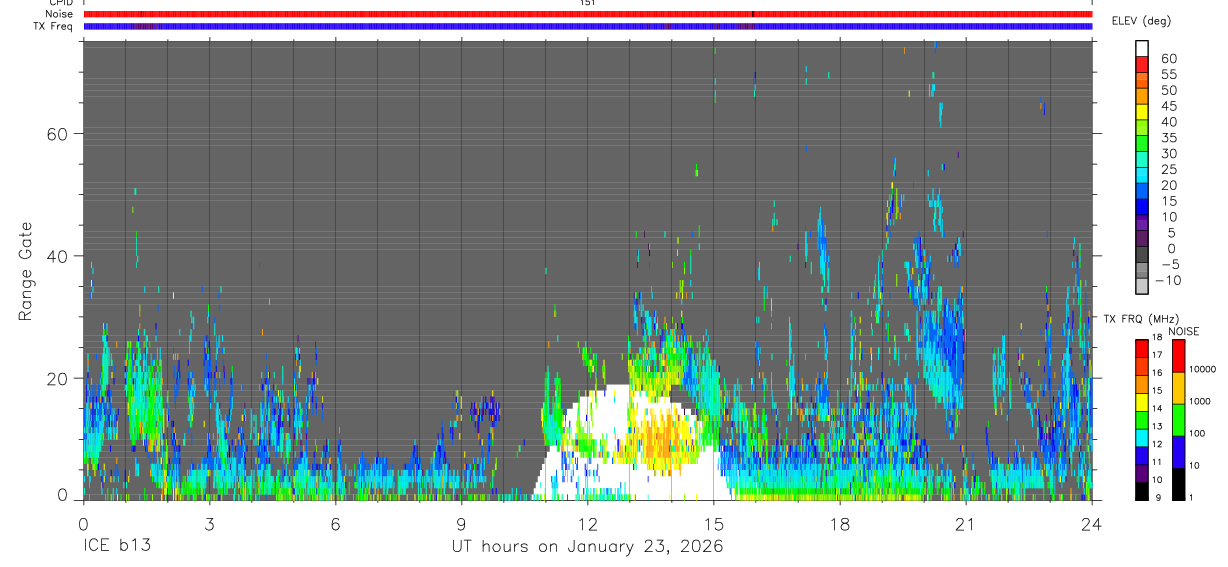This screenshot has height=567, width=1228.
Task: Click the orange high-elevation patch near 14 UT
Action: tap(662, 437)
